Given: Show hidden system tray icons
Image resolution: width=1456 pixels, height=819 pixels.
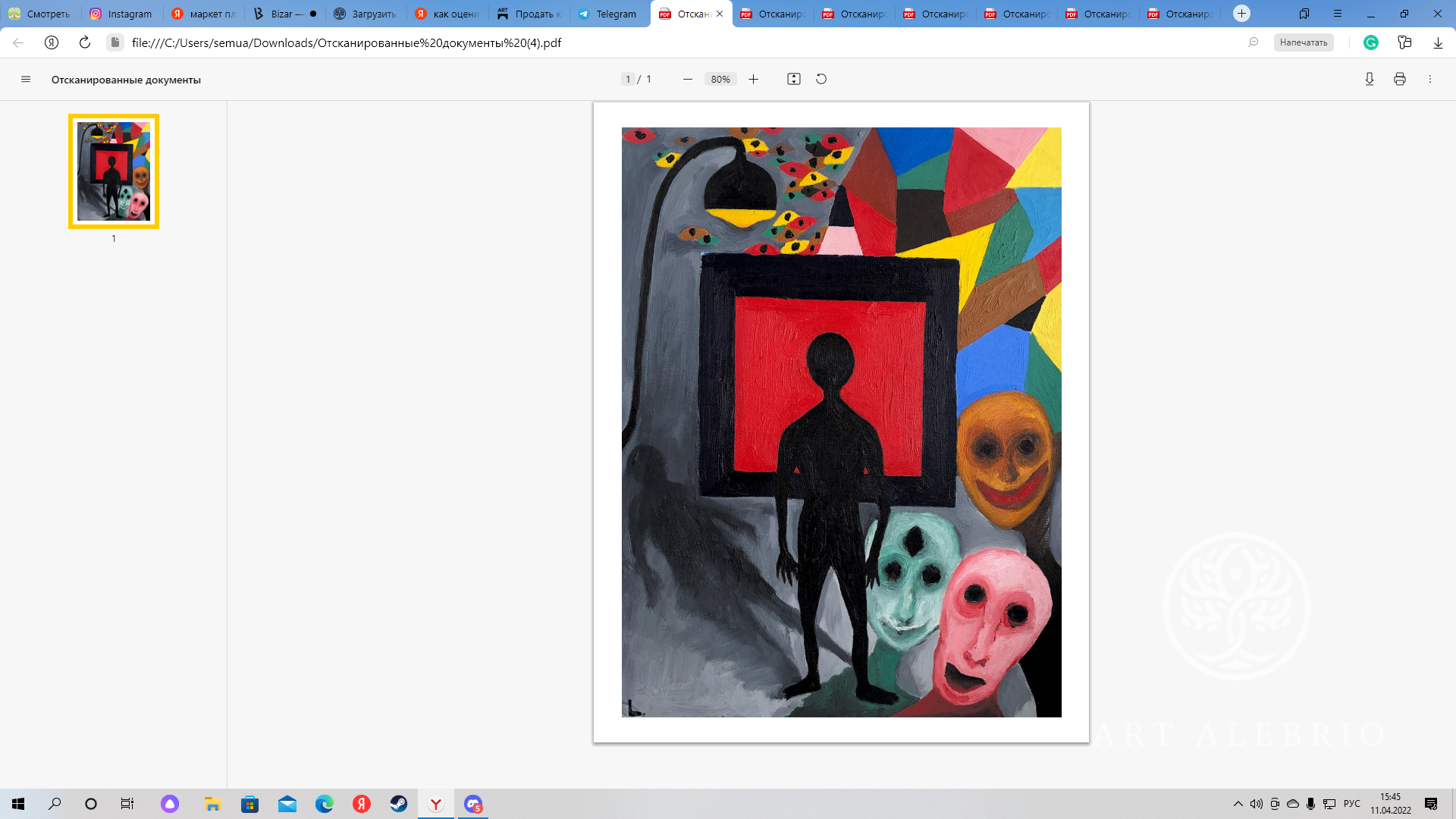Looking at the screenshot, I should [1238, 804].
